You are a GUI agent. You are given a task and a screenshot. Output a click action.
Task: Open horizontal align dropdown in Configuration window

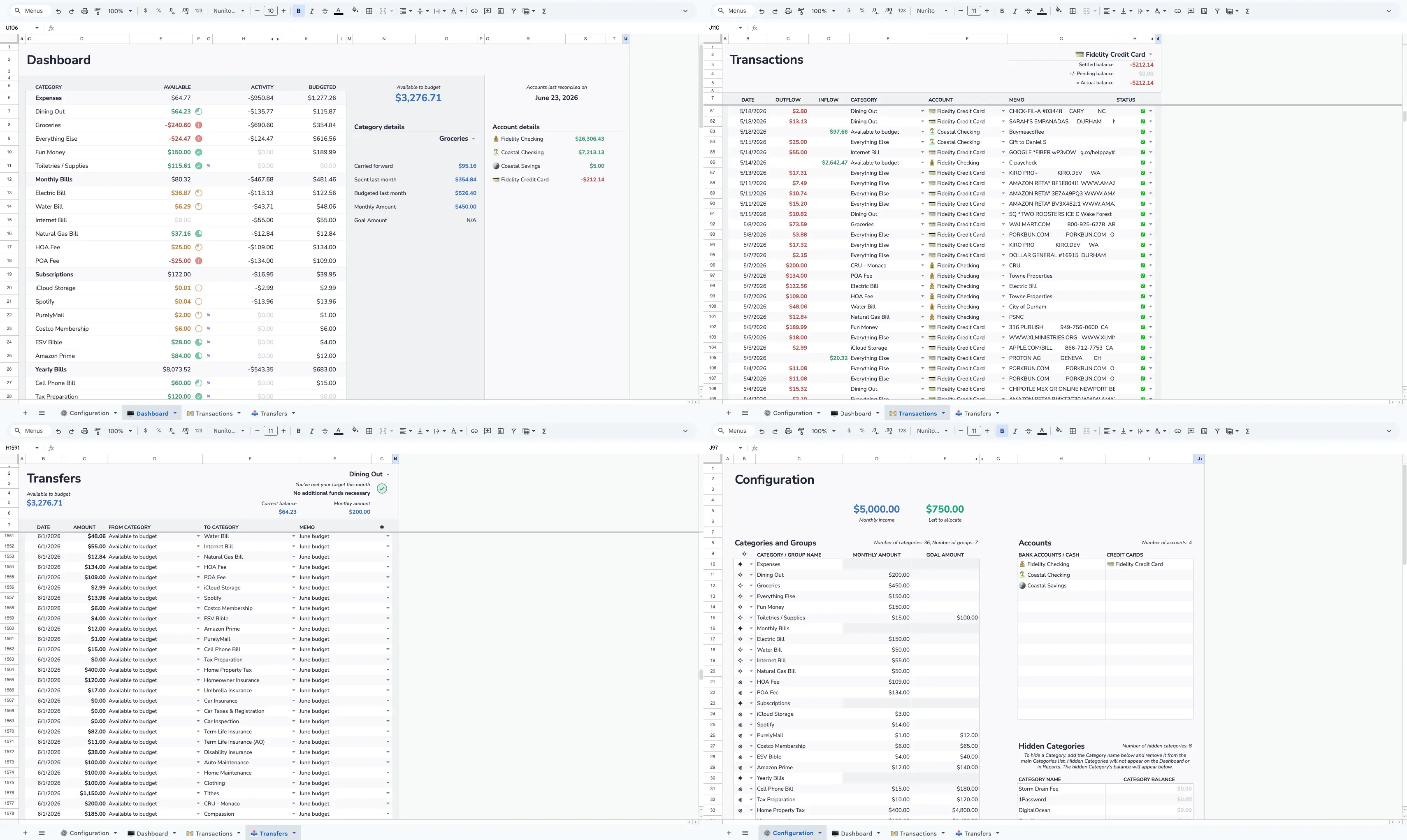[x=1109, y=431]
